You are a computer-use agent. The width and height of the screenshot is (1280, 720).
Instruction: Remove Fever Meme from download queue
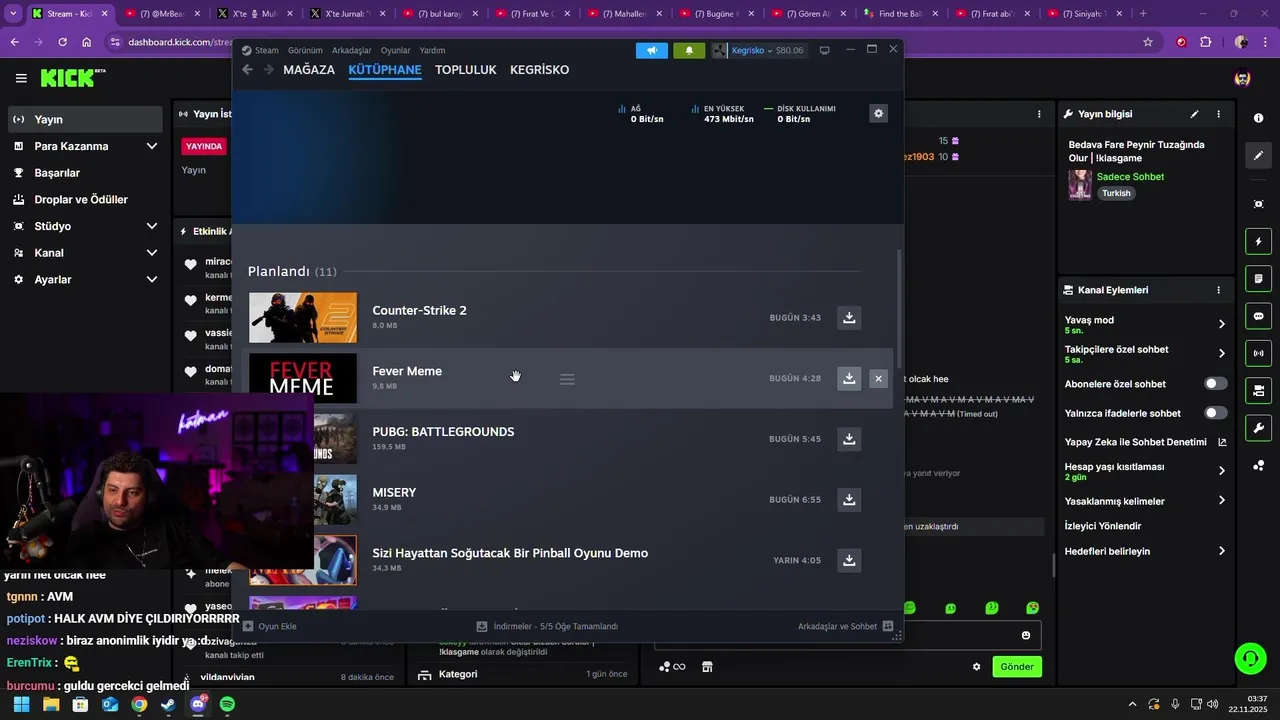point(878,379)
